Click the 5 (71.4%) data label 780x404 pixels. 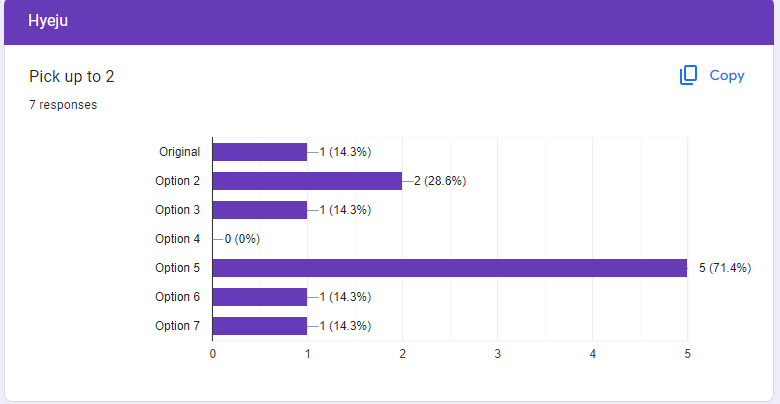pyautogui.click(x=725, y=268)
